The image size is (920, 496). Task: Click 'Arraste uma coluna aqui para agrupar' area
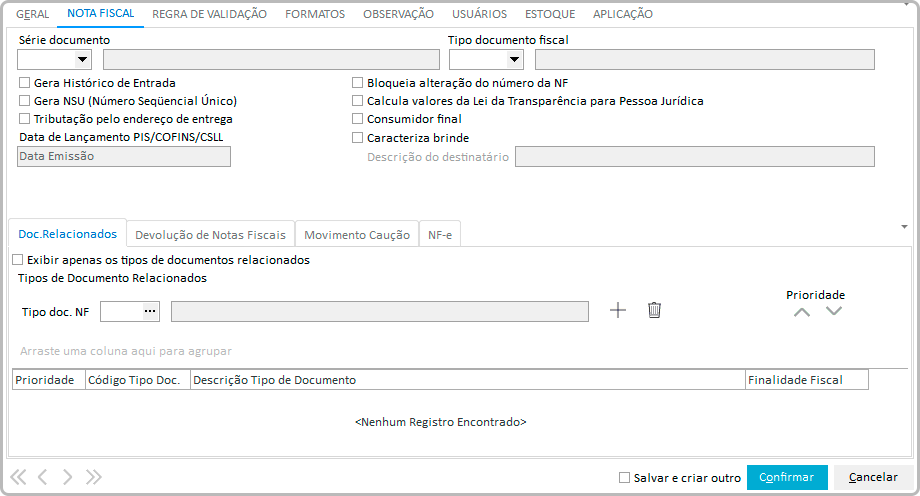click(x=126, y=351)
